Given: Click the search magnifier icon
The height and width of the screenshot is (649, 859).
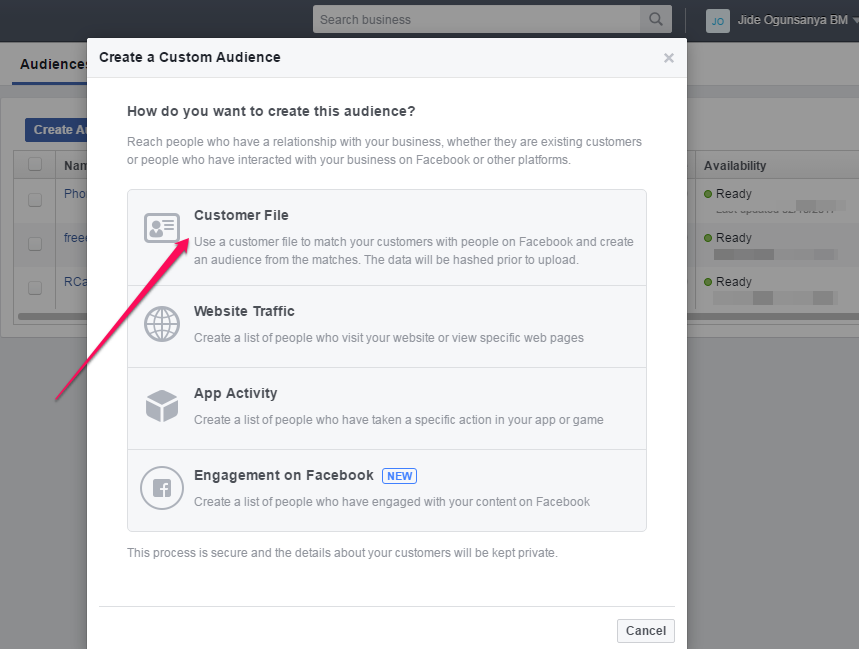Looking at the screenshot, I should (x=656, y=19).
